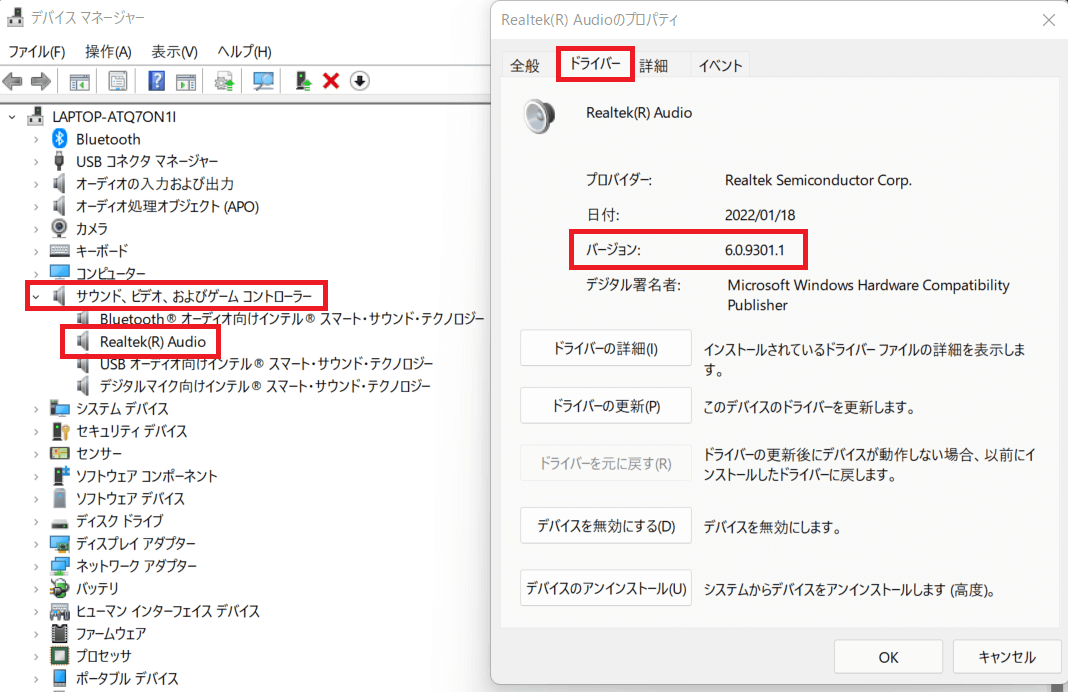Click ドライバーの更新(P) button
Image resolution: width=1068 pixels, height=692 pixels.
click(606, 406)
